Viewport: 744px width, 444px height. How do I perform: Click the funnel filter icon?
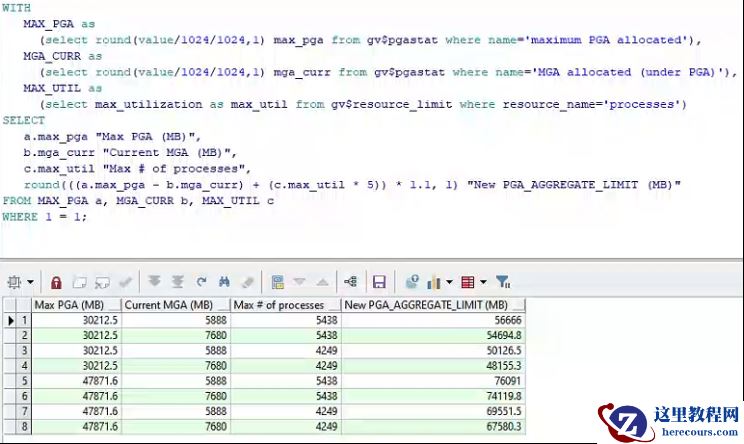pos(503,282)
